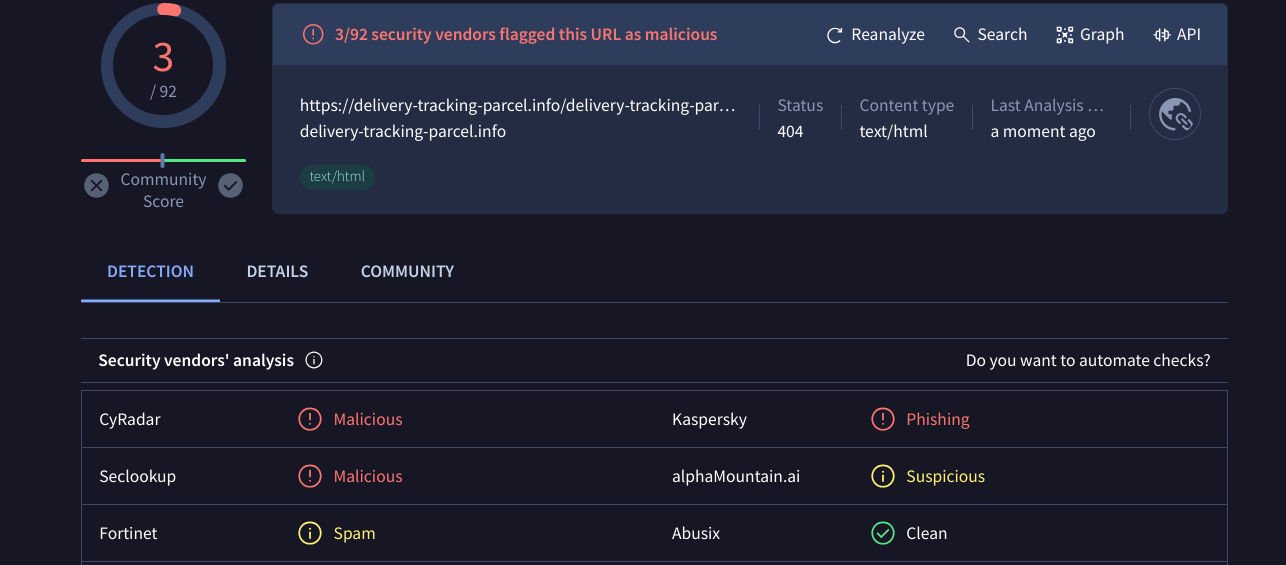The height and width of the screenshot is (565, 1286).
Task: Click the Abusix Clean checkmark icon
Action: (882, 533)
